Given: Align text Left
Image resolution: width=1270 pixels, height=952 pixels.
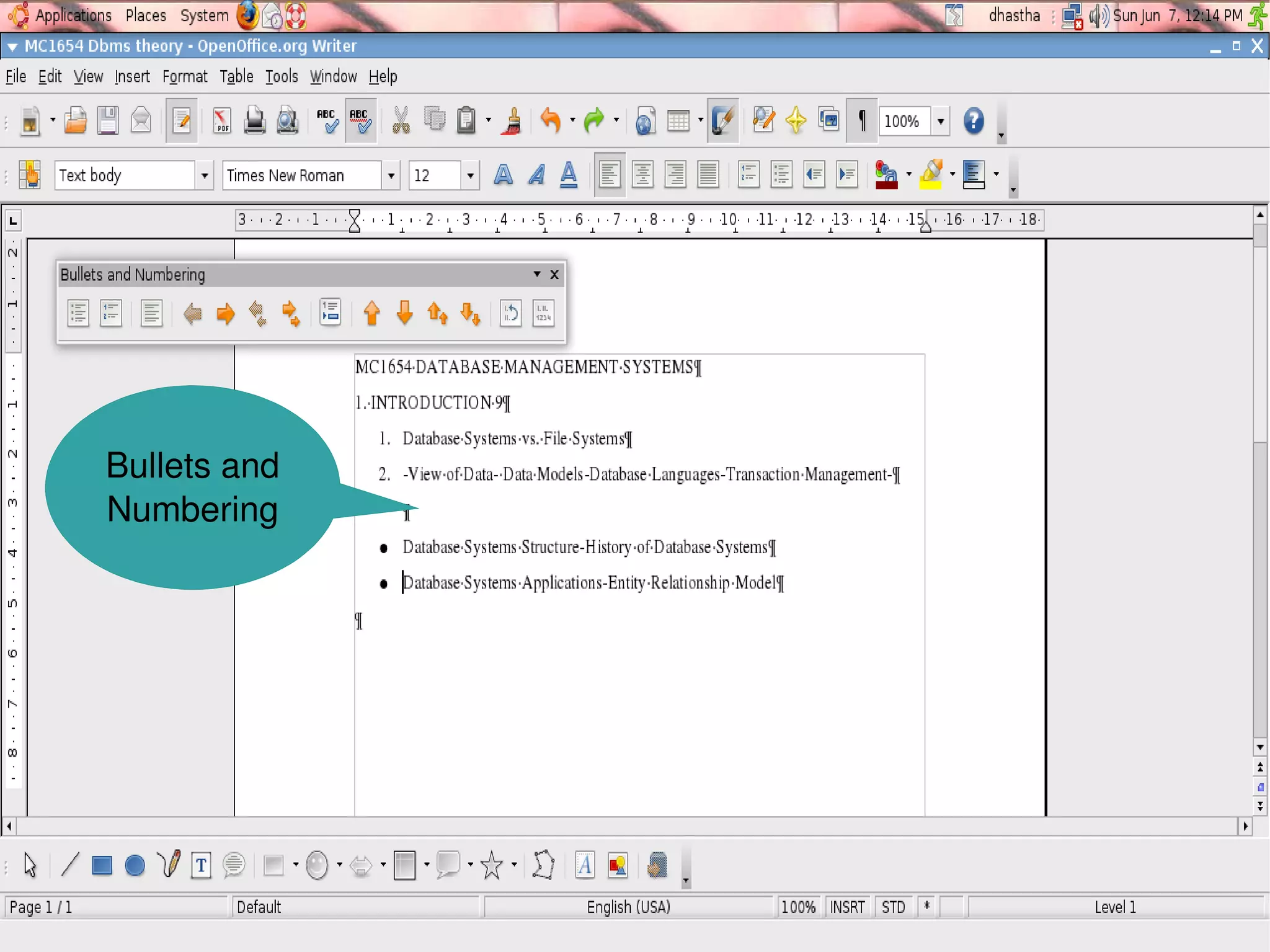Looking at the screenshot, I should pos(610,175).
